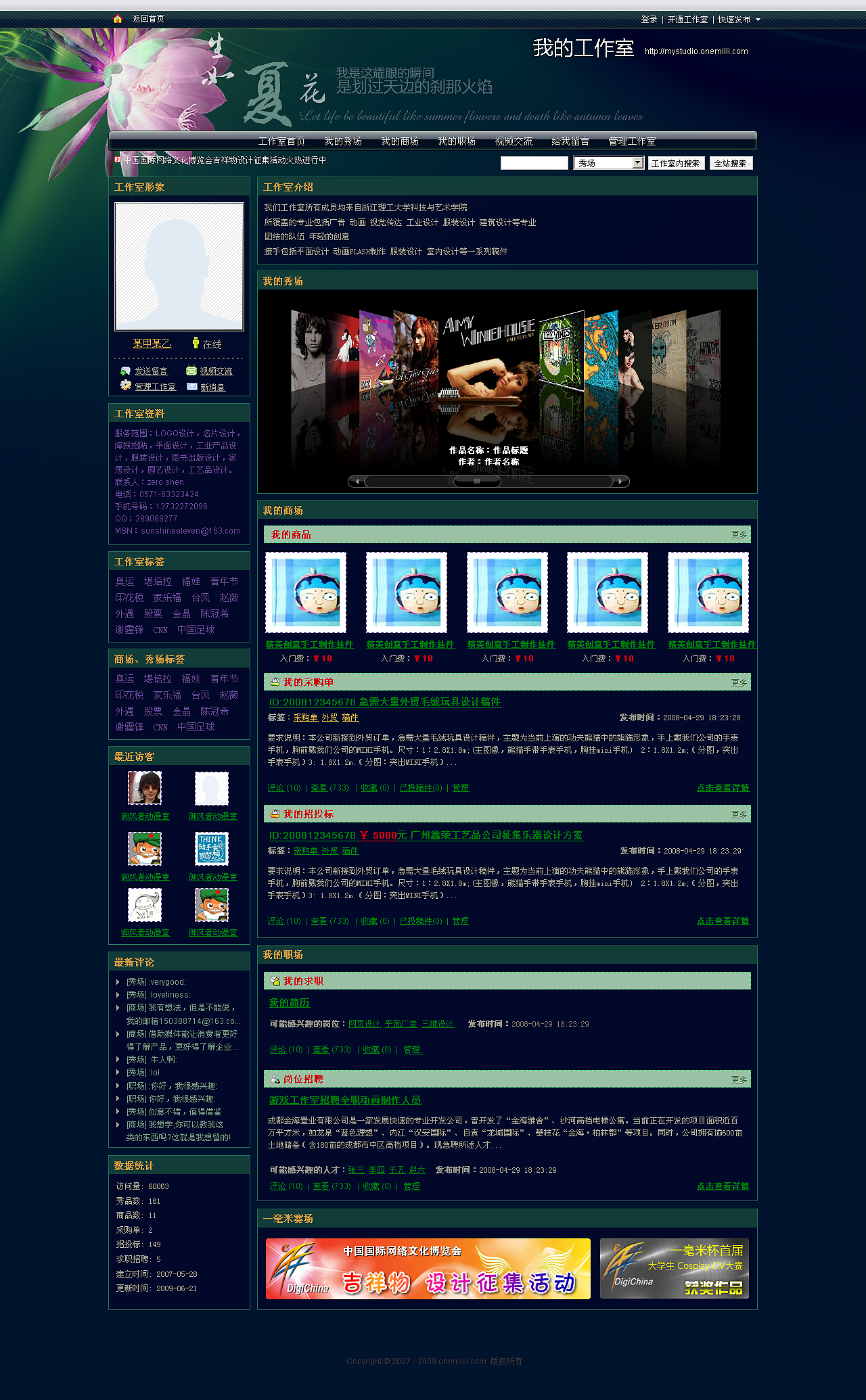The width and height of the screenshot is (866, 1400).
Task: Click the 工作室内搜索 button
Action: [676, 163]
